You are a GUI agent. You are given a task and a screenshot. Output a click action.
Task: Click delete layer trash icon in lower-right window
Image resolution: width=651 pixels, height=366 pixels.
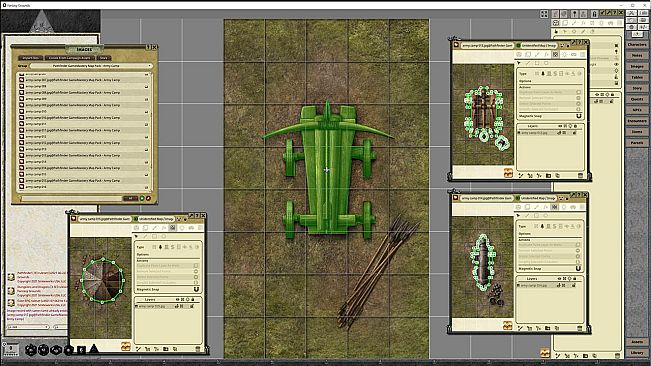[580, 328]
